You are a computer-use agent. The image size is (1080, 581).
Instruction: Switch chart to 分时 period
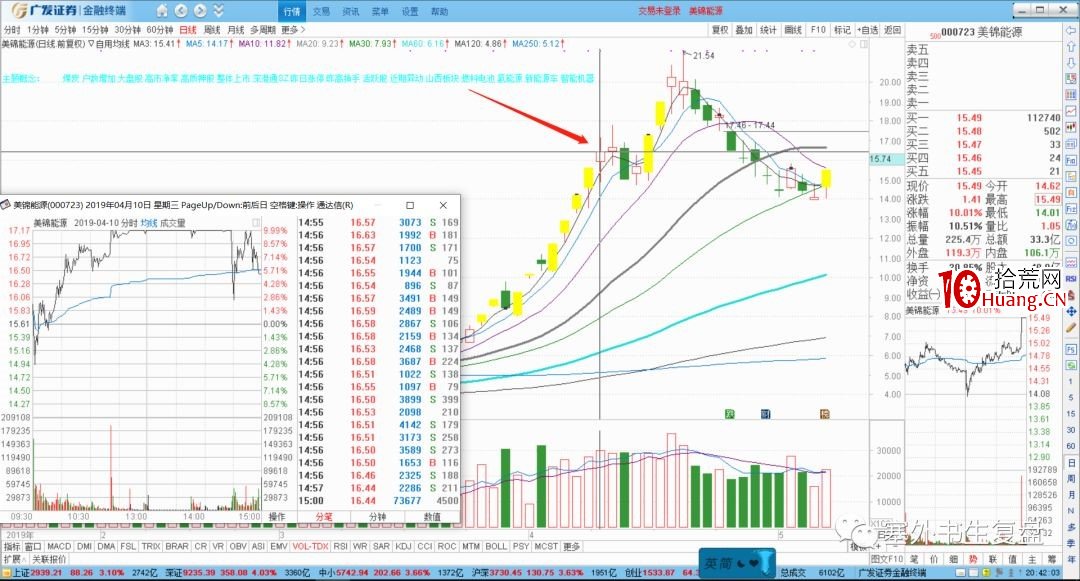tap(12, 30)
